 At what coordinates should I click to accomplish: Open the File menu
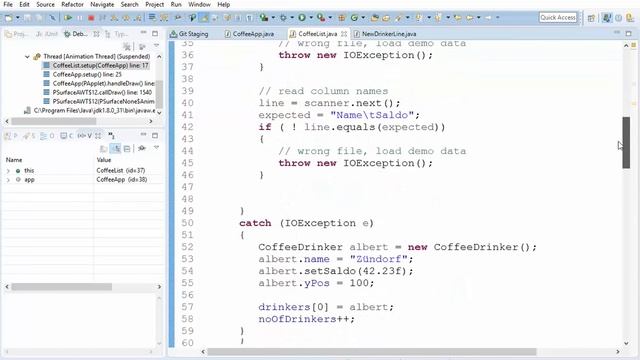[x=8, y=4]
